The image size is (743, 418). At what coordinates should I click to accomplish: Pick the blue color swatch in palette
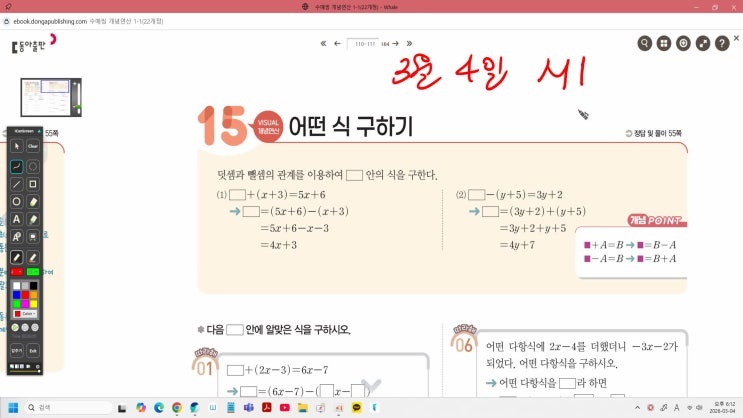click(17, 294)
